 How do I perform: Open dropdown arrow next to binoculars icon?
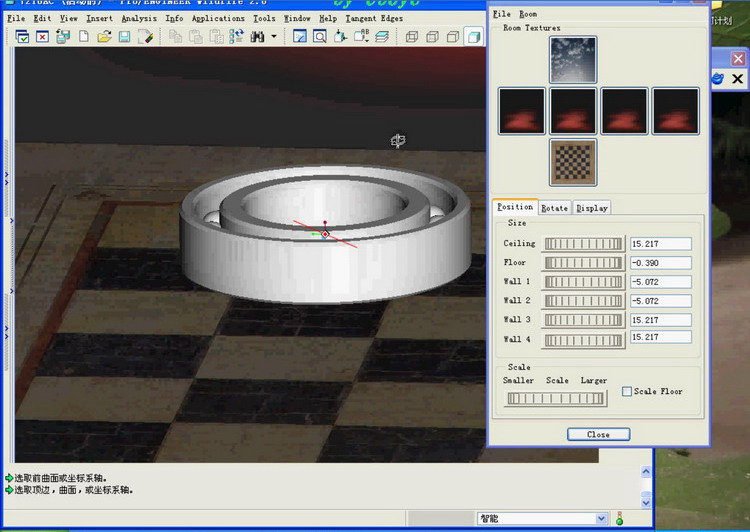pos(274,37)
